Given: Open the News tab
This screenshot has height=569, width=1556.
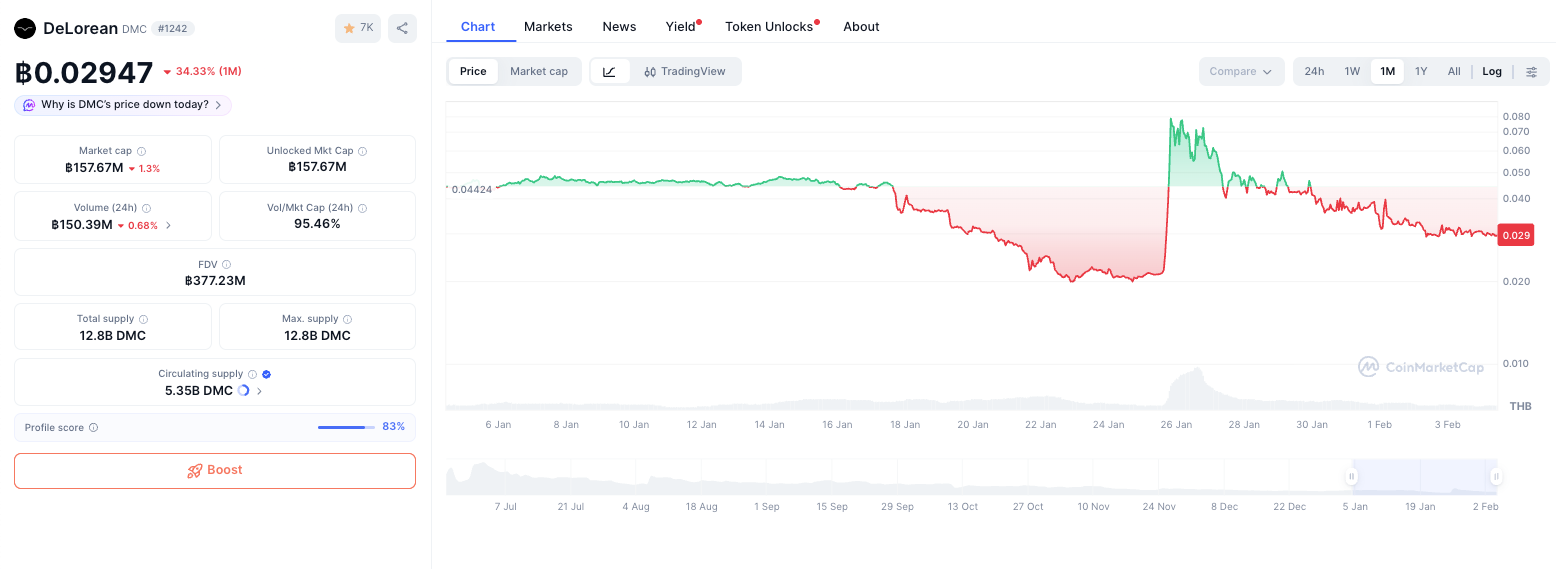Looking at the screenshot, I should click(x=619, y=27).
